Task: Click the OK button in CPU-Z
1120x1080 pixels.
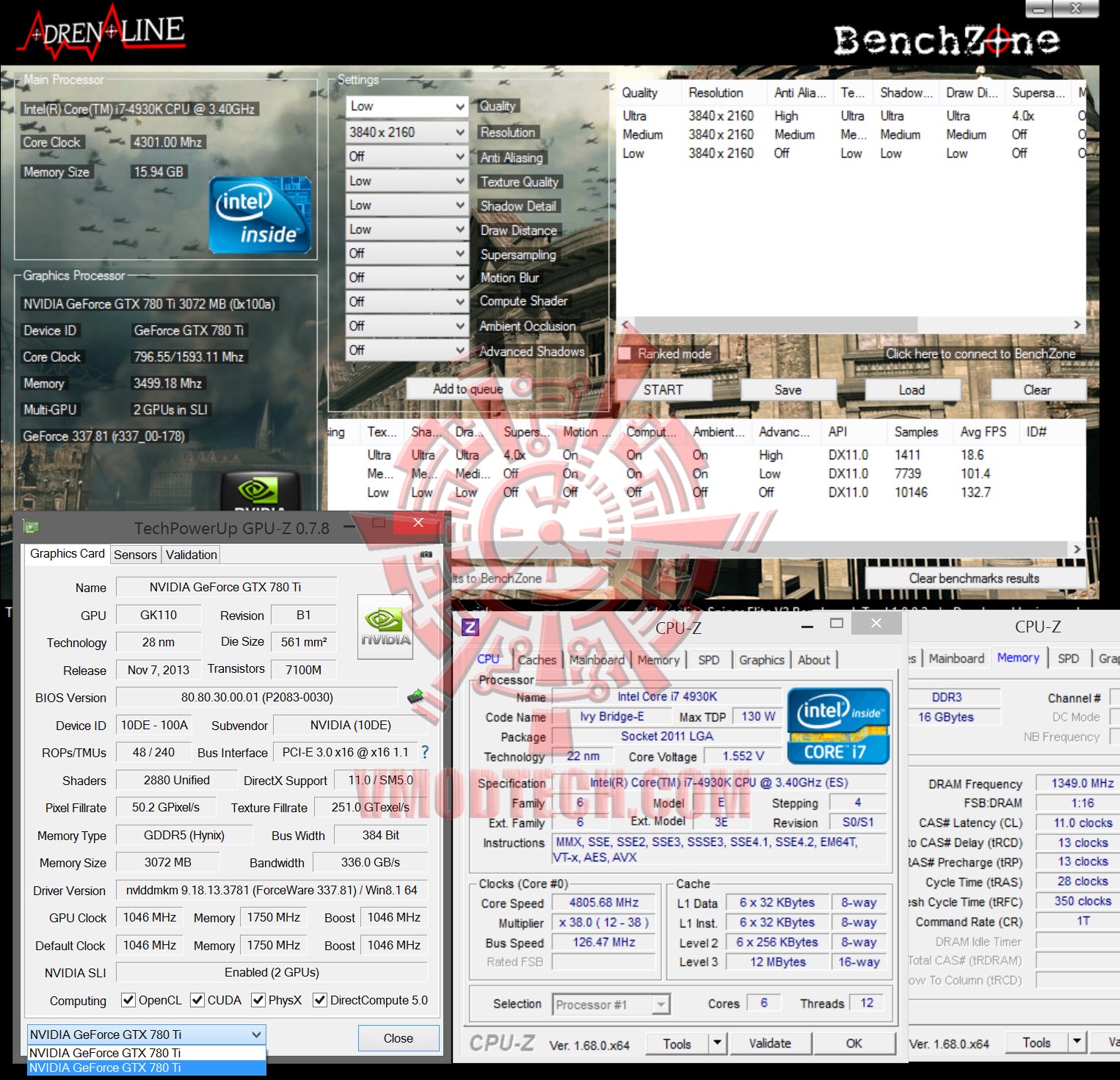Action: pos(854,1043)
